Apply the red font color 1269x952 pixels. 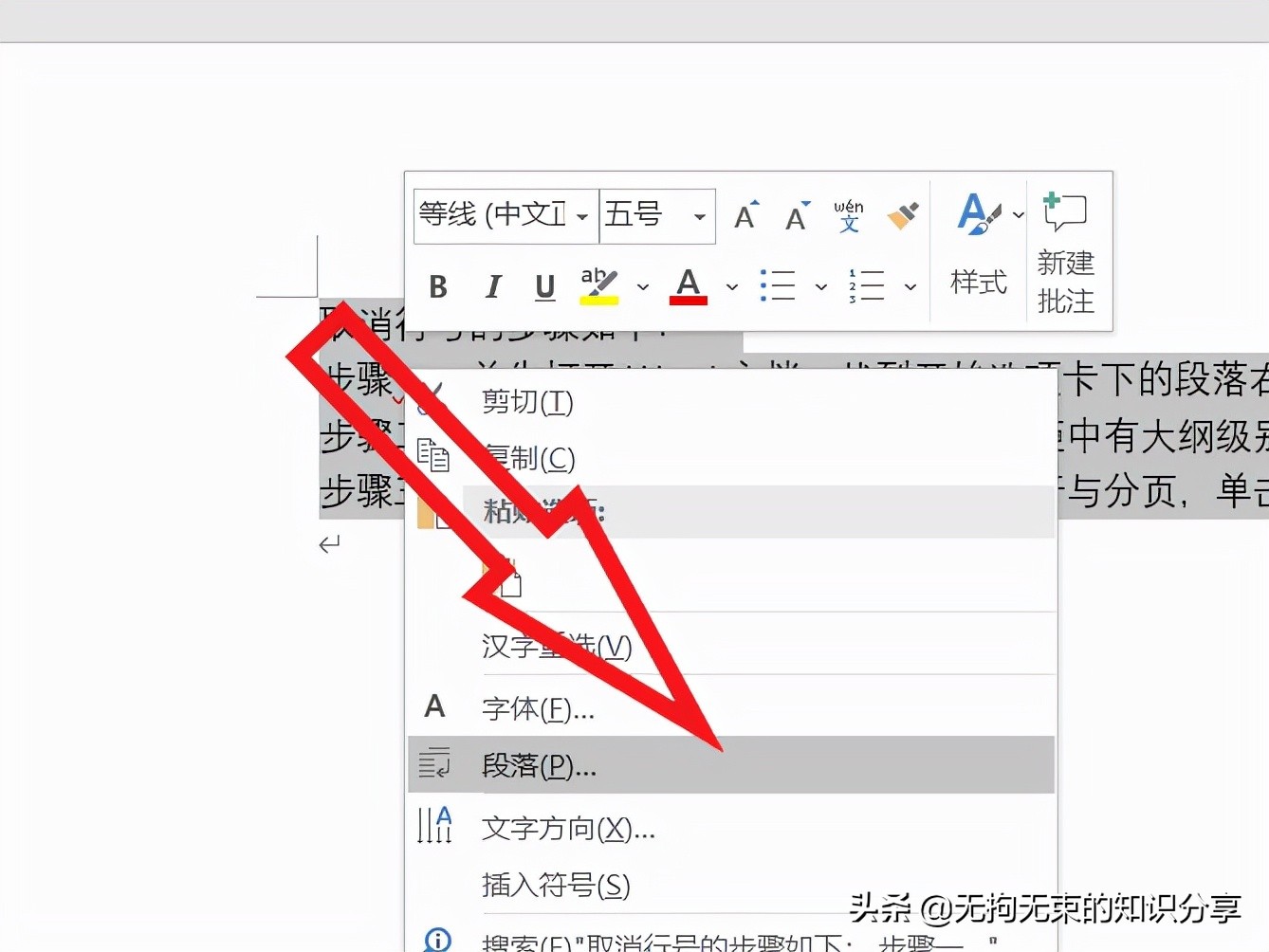pyautogui.click(x=689, y=286)
